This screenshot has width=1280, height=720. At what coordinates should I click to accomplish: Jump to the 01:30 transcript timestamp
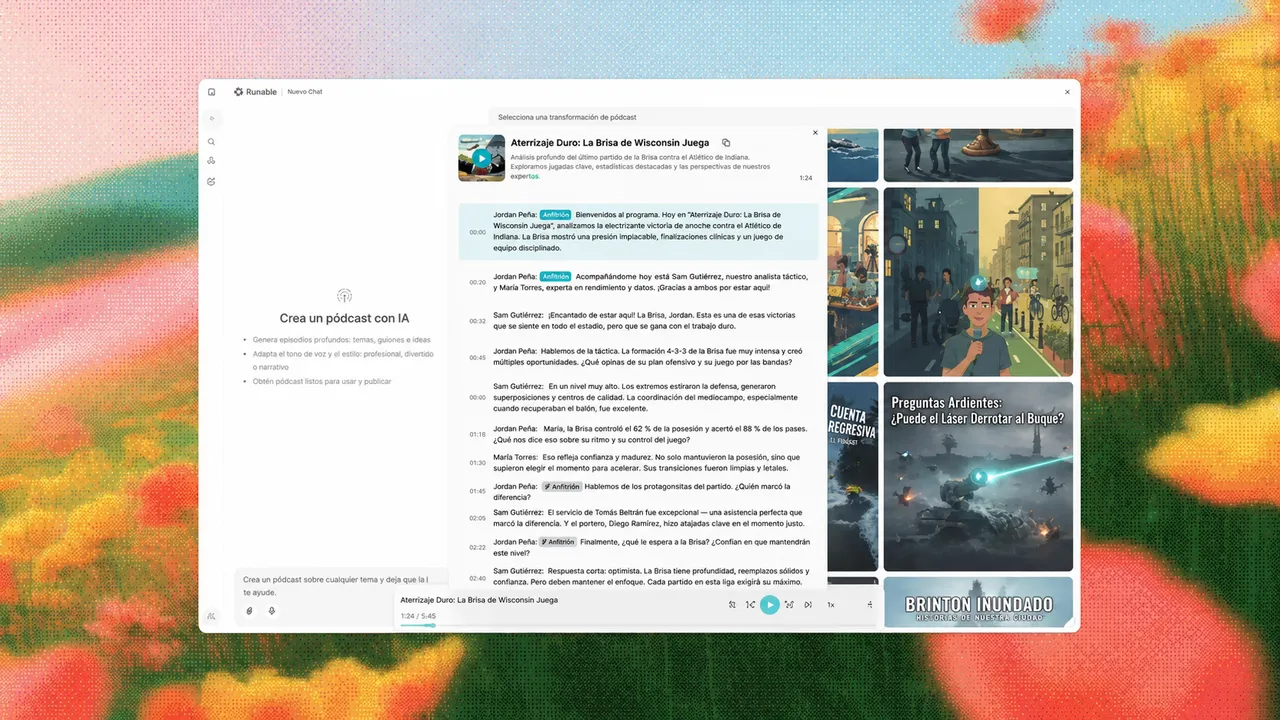477,462
